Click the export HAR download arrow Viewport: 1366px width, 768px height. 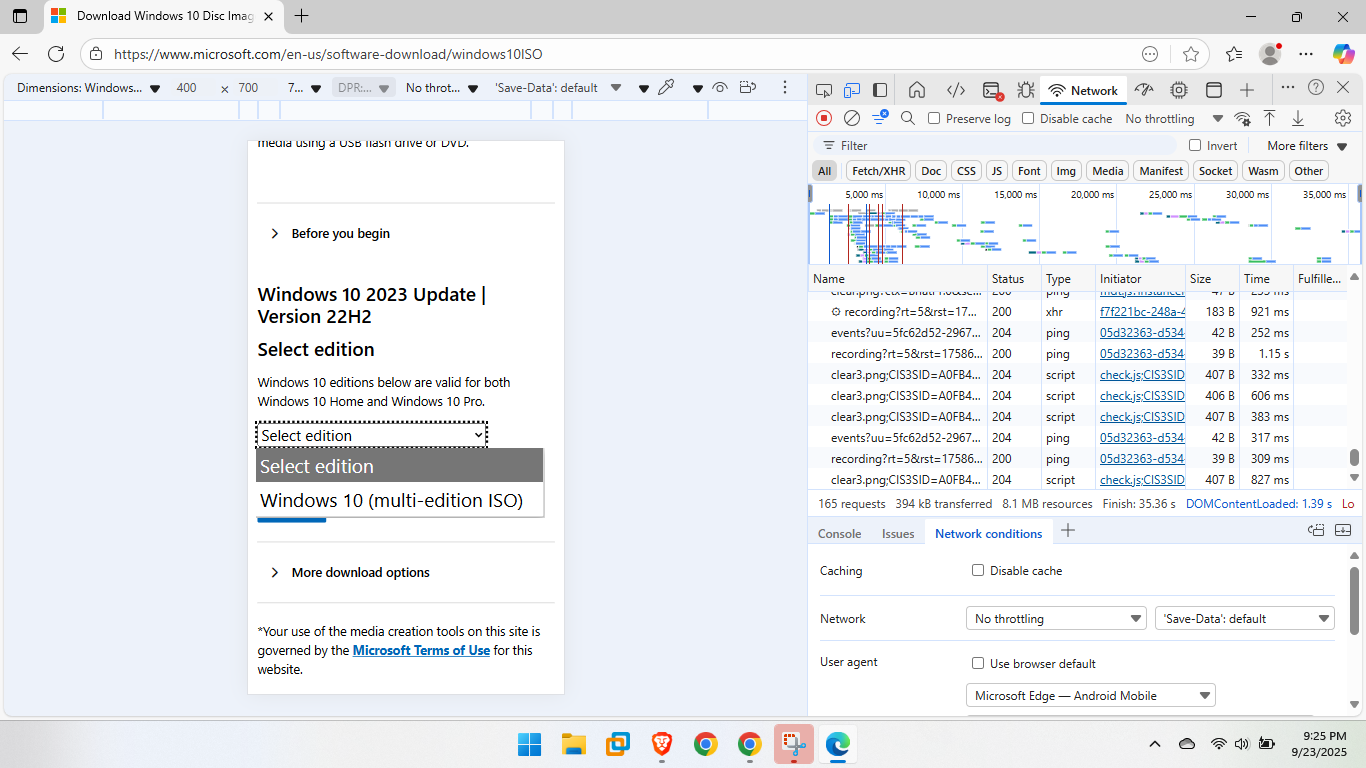click(x=1298, y=118)
